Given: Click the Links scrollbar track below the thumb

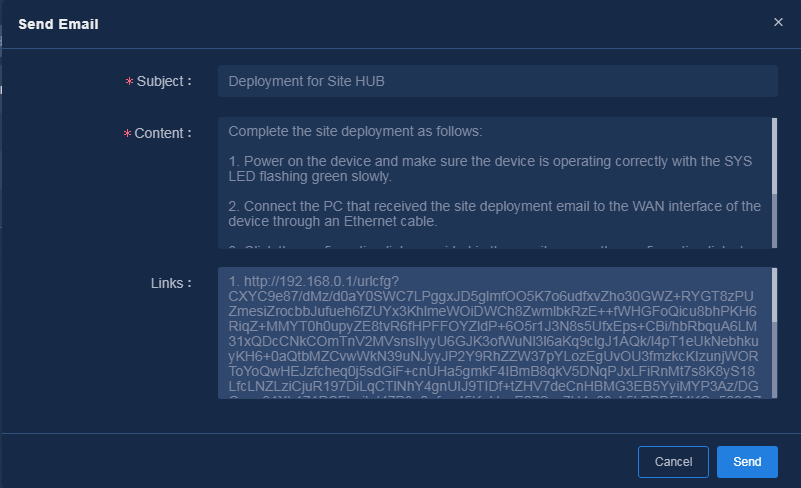Looking at the screenshot, I should click(774, 359).
